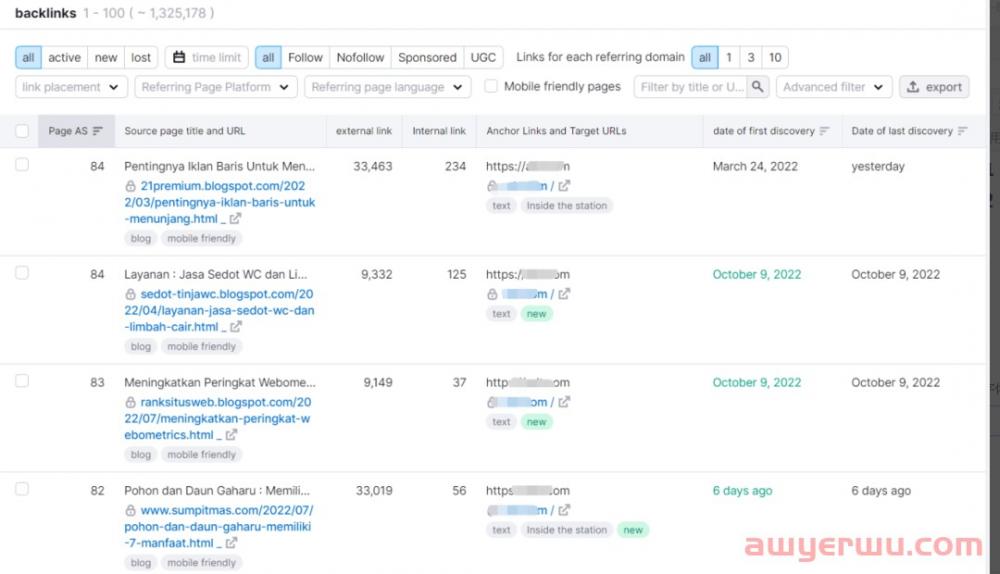
Task: Enable the Mobile friendly pages checkbox
Action: click(491, 87)
